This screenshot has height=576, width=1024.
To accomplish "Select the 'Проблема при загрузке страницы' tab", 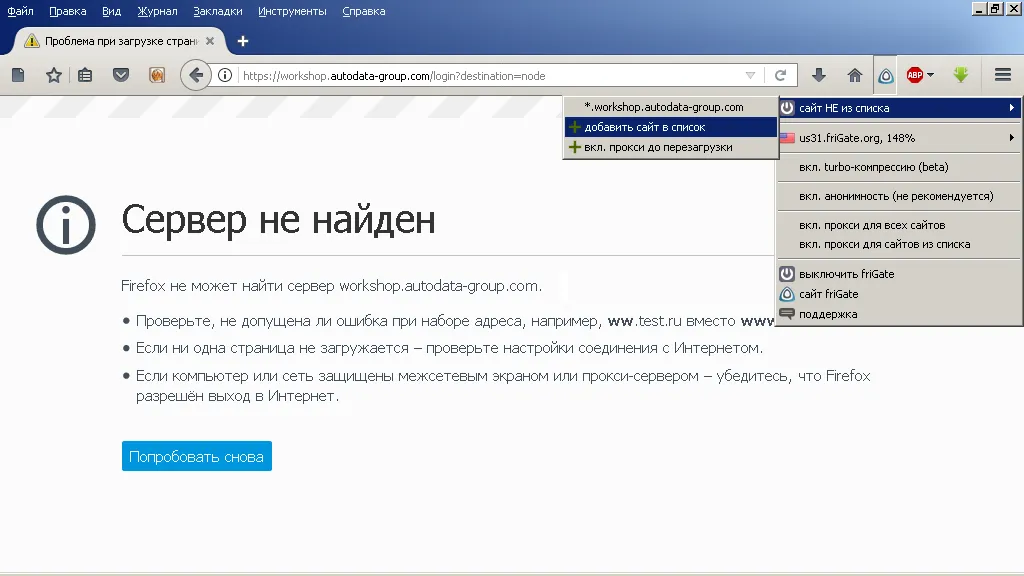I will click(x=120, y=41).
